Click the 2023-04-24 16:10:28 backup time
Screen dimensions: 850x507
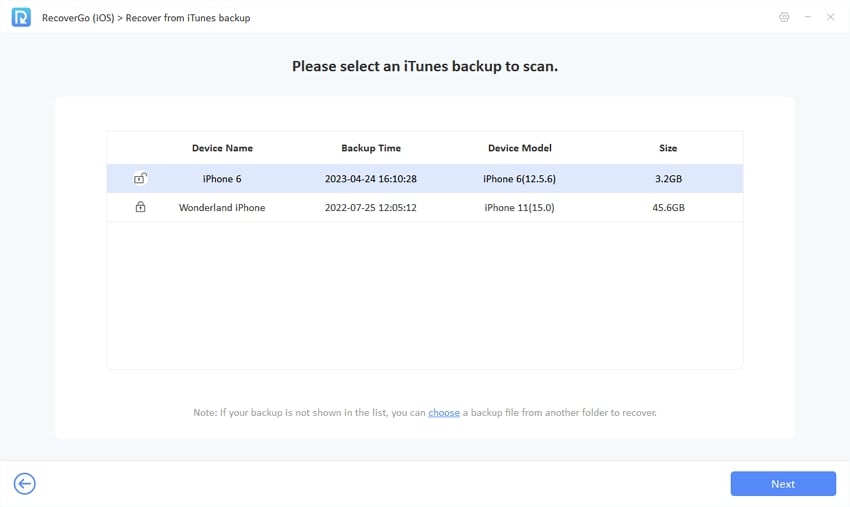coord(371,179)
